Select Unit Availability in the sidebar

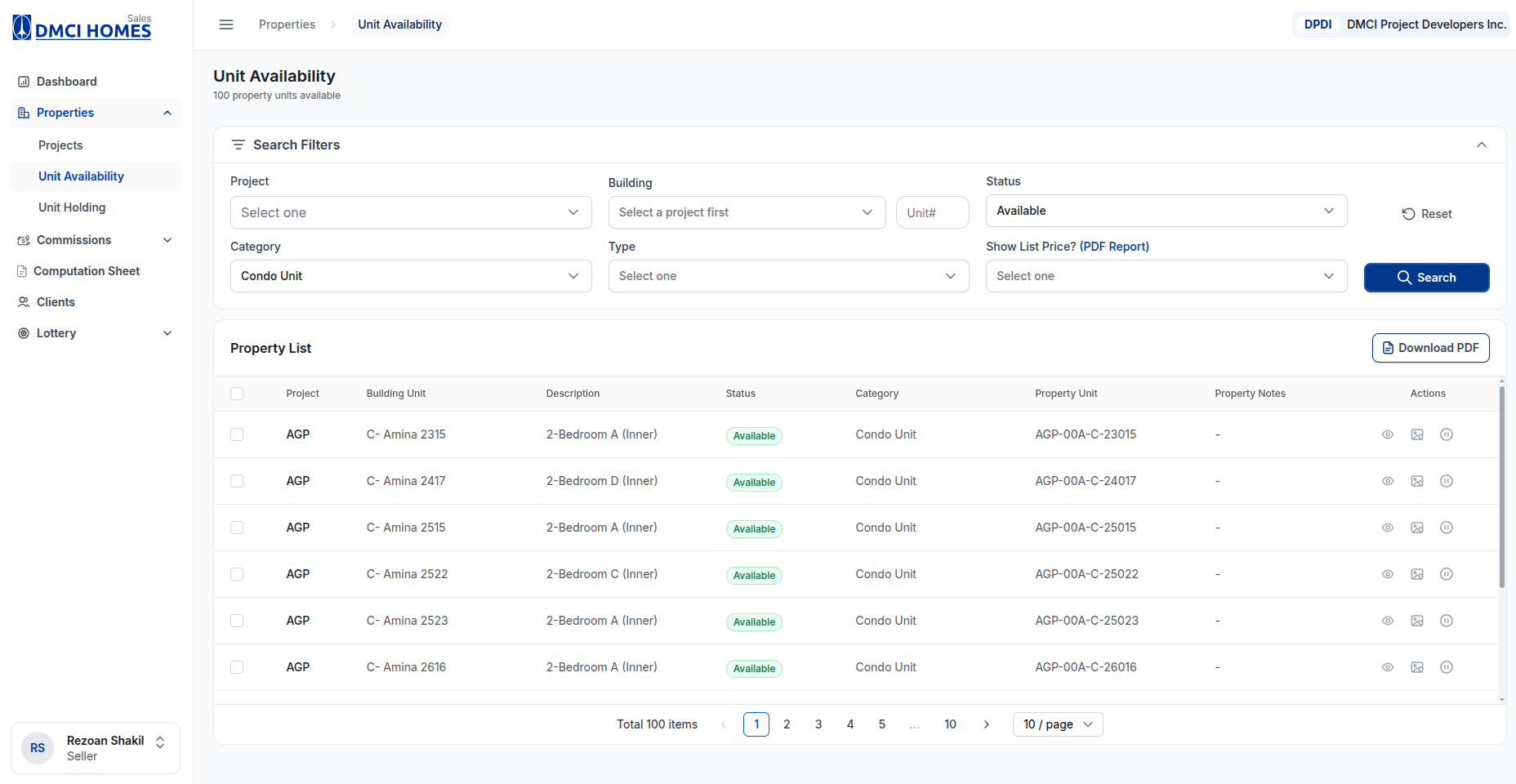coord(96,176)
